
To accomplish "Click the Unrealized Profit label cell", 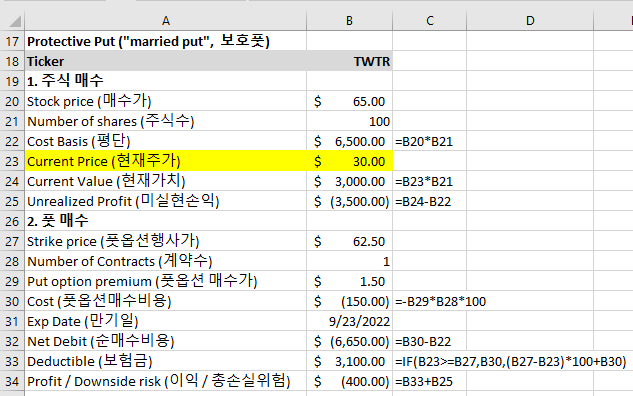I will (166, 201).
